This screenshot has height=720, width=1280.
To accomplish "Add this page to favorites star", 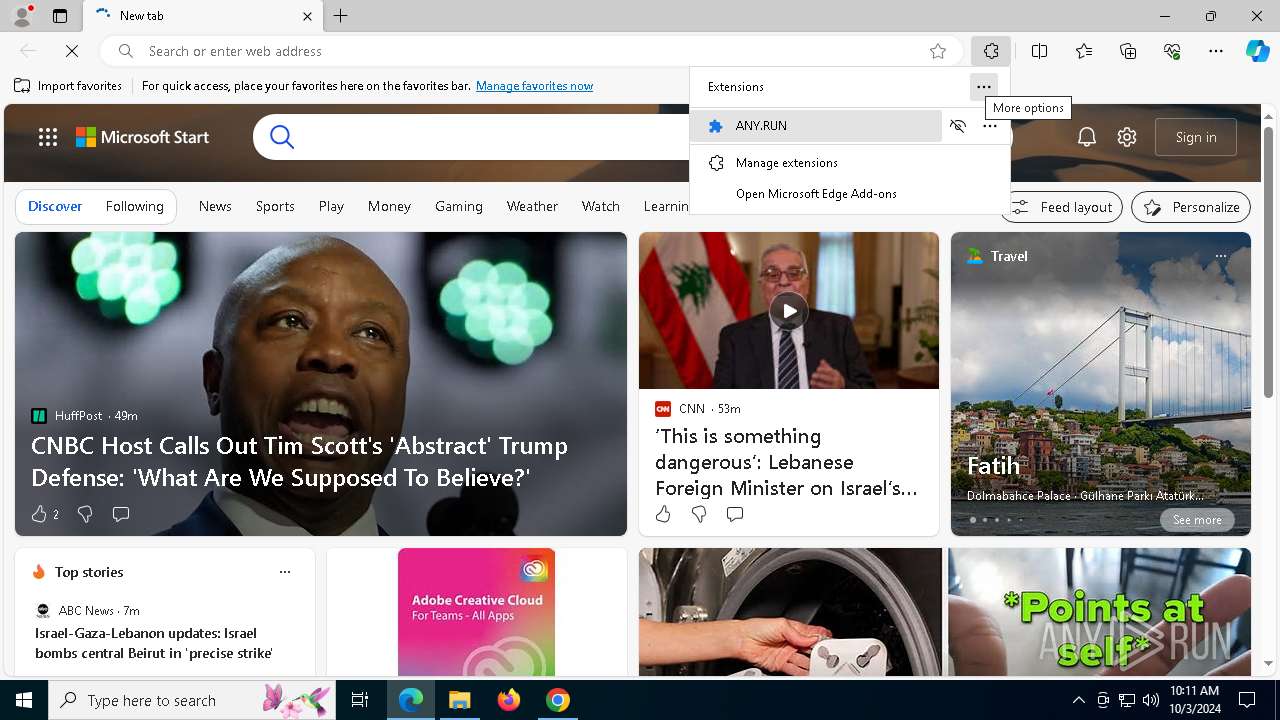I will [938, 51].
